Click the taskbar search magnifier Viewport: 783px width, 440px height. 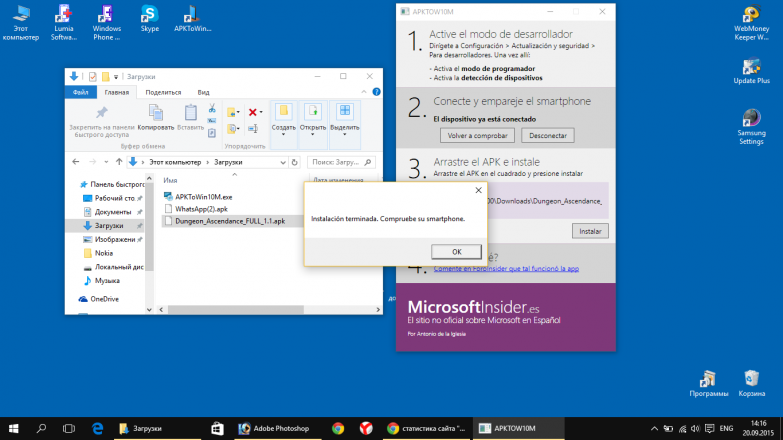[x=41, y=429]
